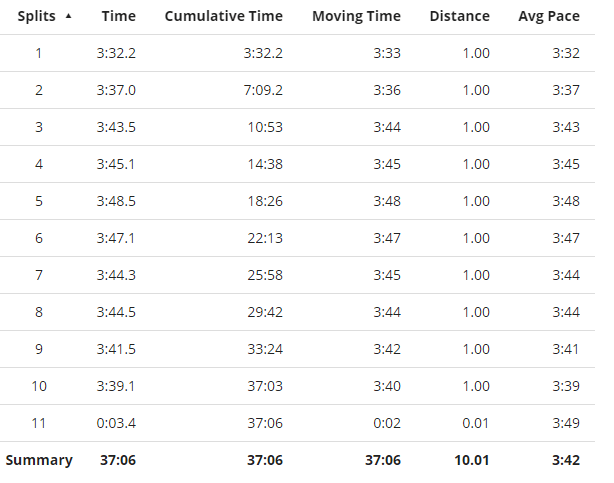Image resolution: width=614 pixels, height=483 pixels.
Task: Select split number 11 in Splits column
Action: [39, 423]
